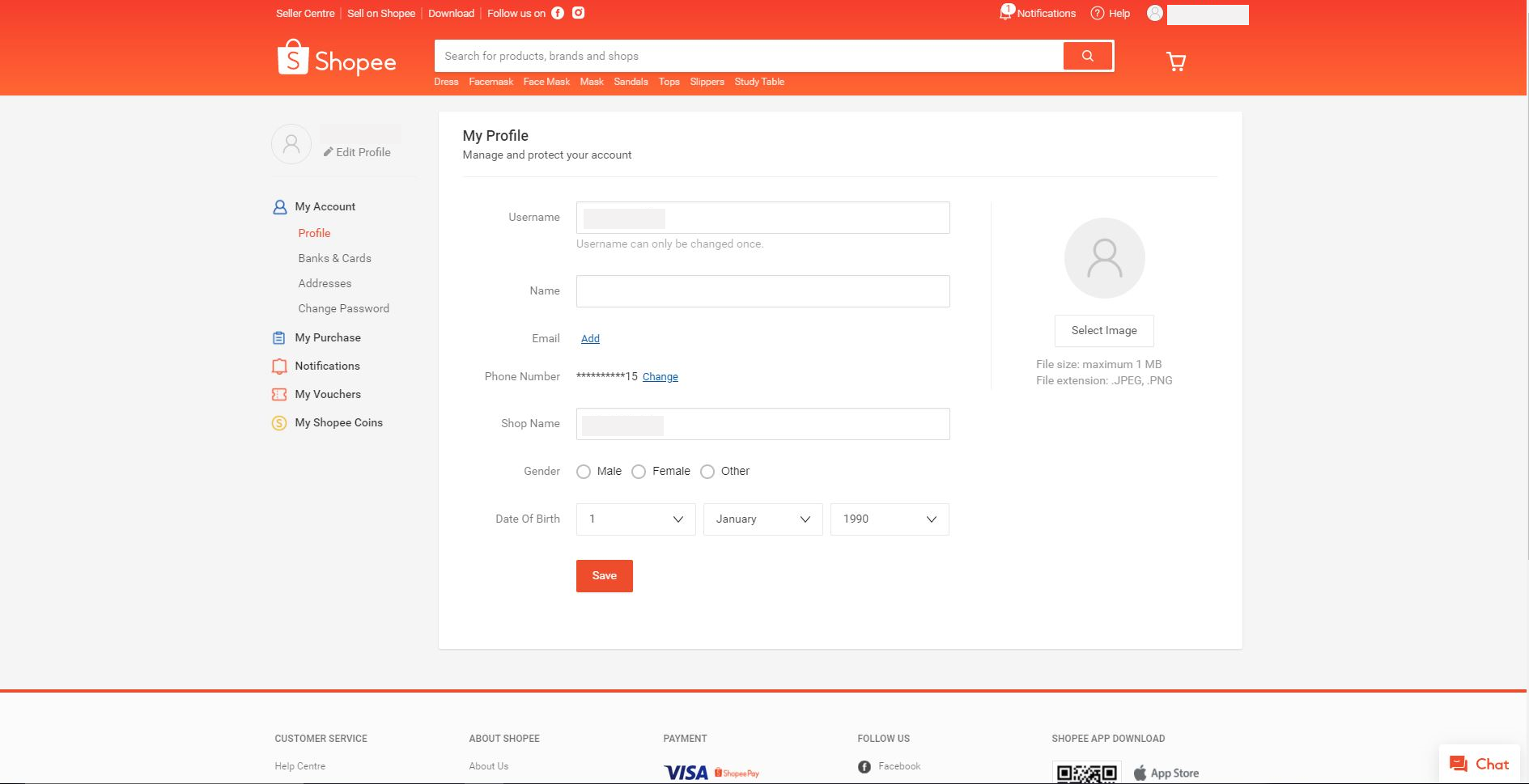Open the shopping cart icon
Image resolution: width=1529 pixels, height=784 pixels.
click(1176, 61)
